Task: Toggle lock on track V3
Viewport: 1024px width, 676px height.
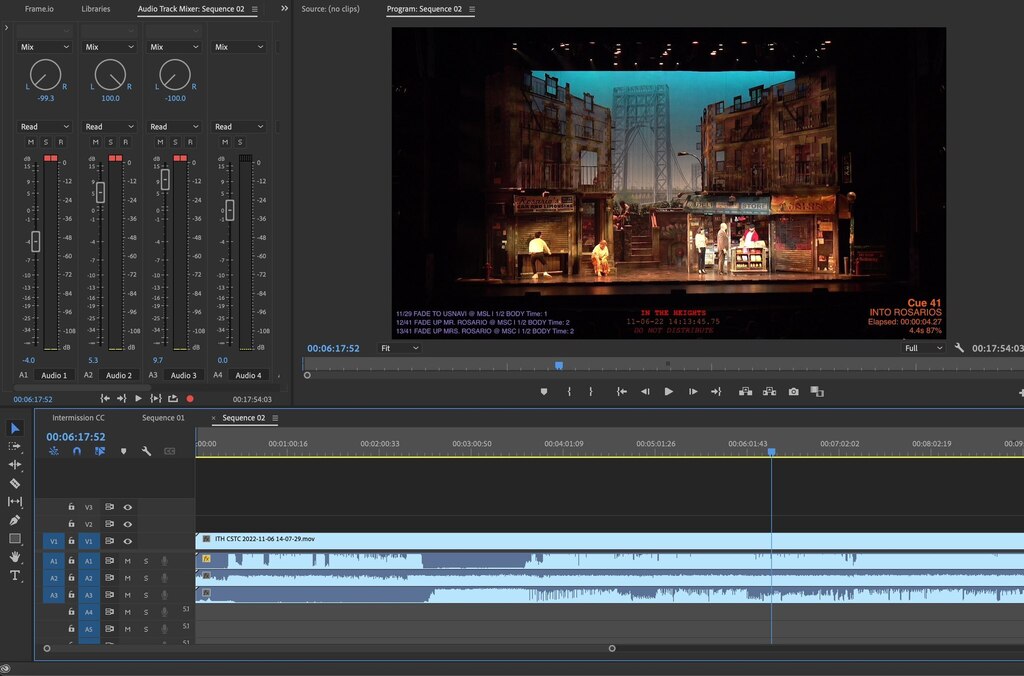Action: coord(72,507)
